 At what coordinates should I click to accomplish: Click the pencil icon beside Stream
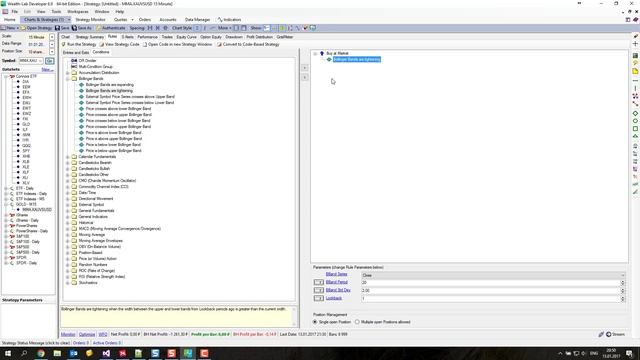pos(601,334)
